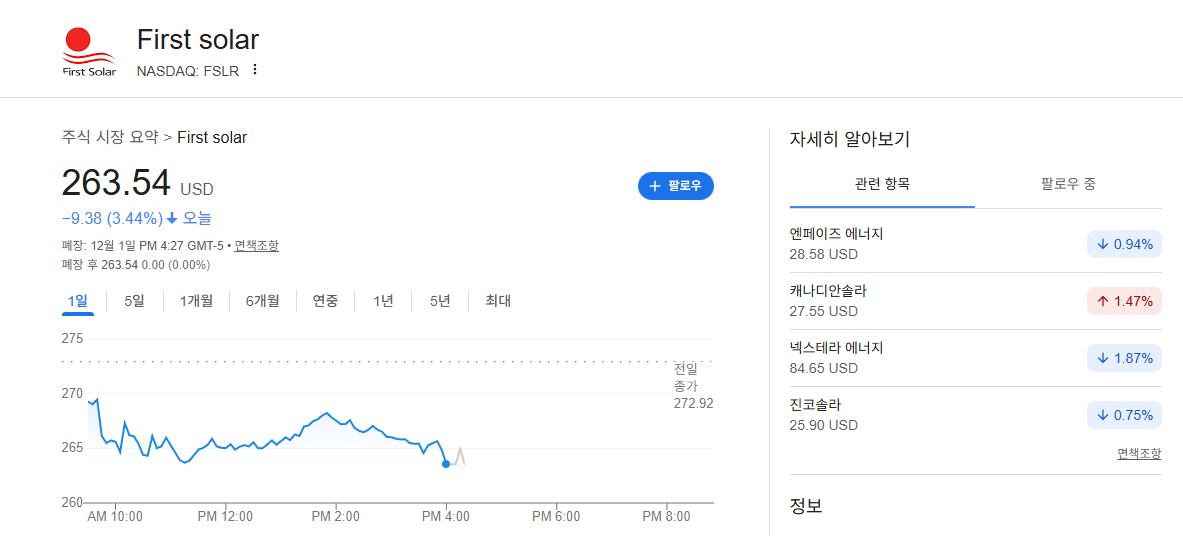Switch chart to 5일 range

(134, 301)
